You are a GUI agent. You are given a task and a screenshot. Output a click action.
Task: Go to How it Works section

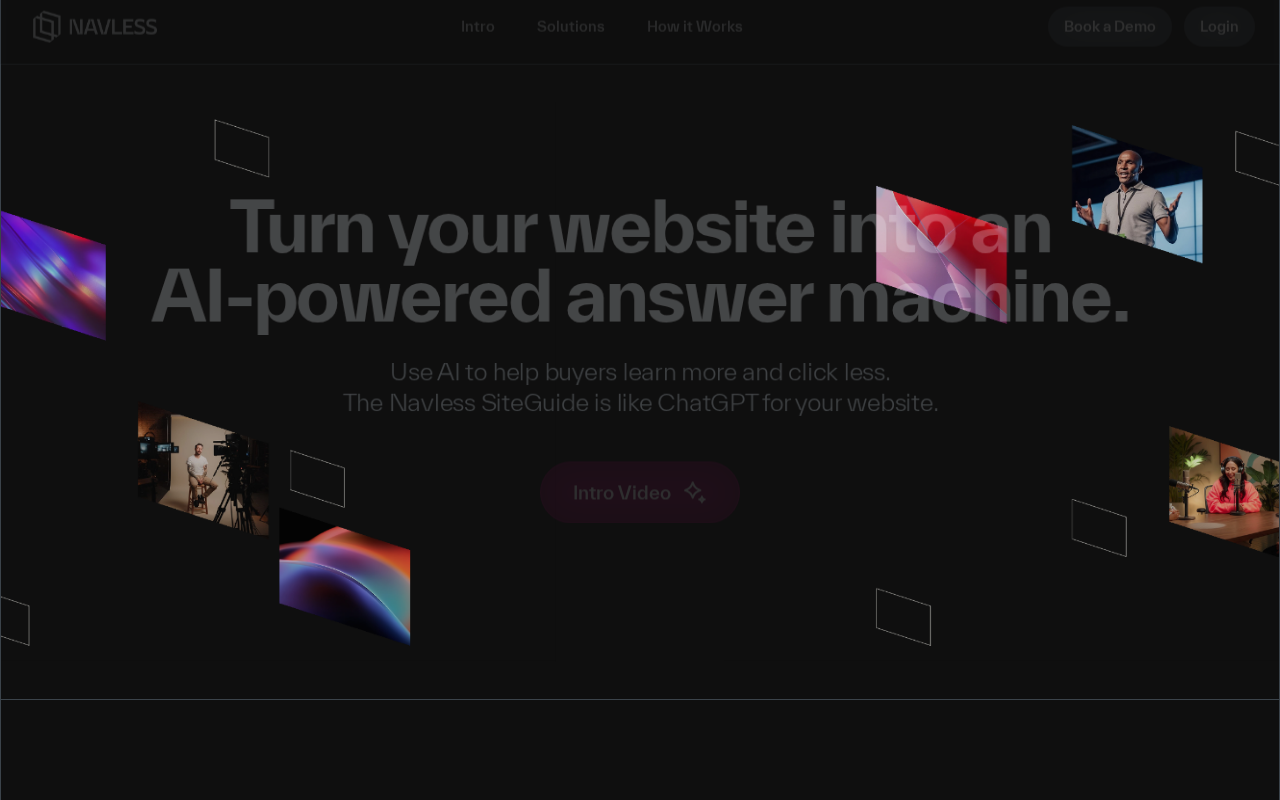pos(694,26)
